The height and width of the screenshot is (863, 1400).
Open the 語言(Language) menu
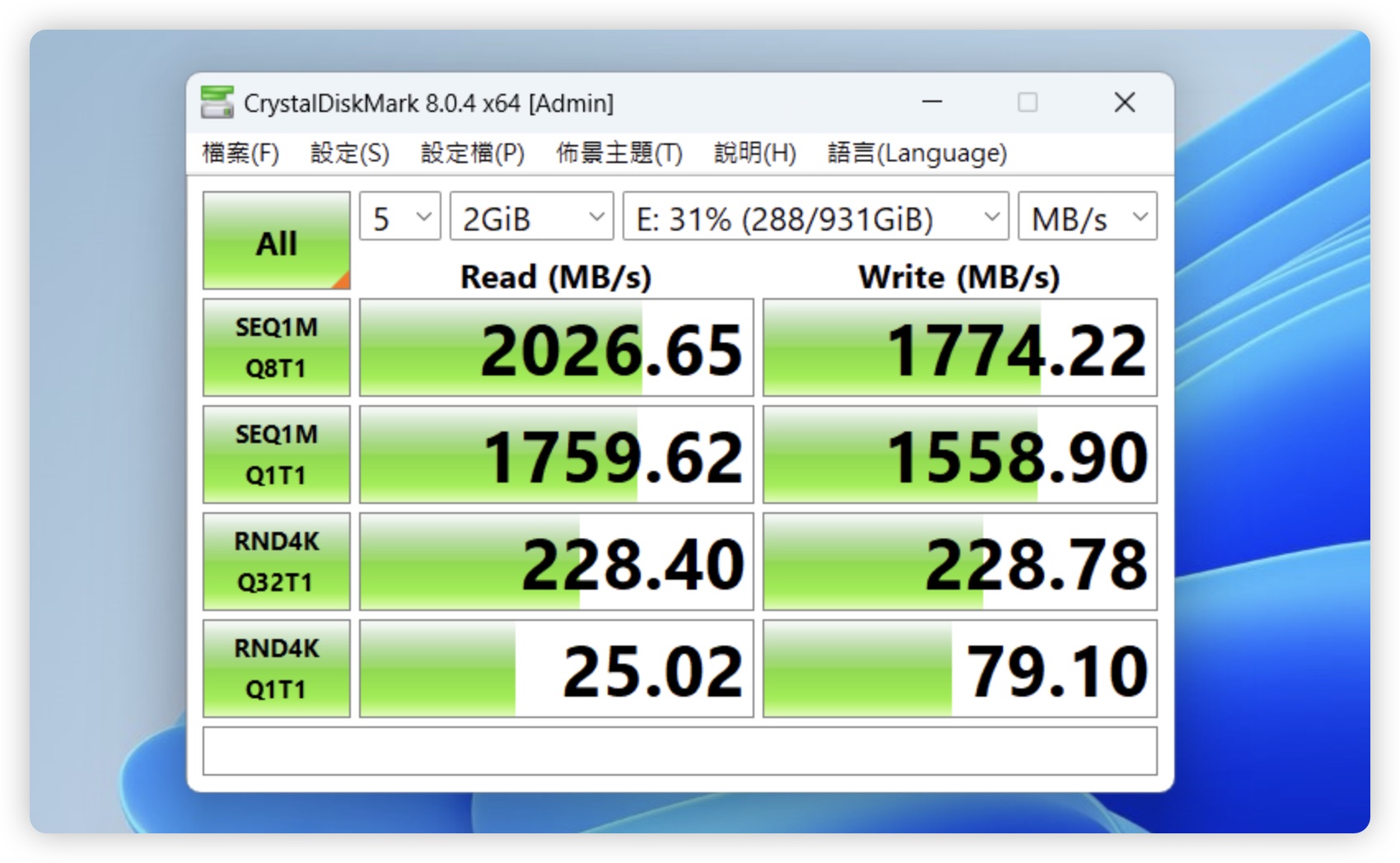pyautogui.click(x=917, y=153)
